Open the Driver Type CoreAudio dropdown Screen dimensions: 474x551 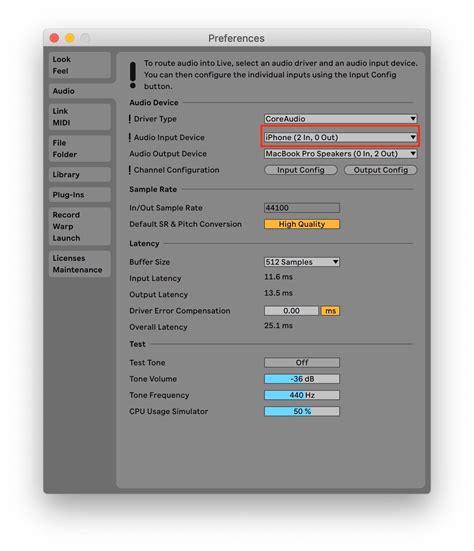pyautogui.click(x=340, y=119)
